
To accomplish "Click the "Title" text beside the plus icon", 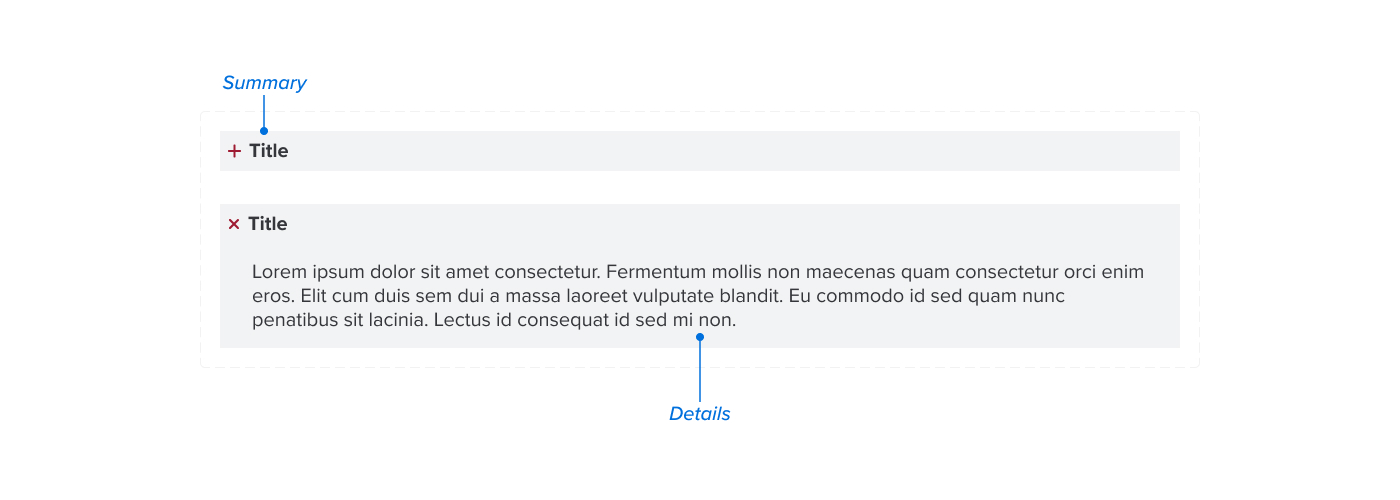I will [x=269, y=151].
